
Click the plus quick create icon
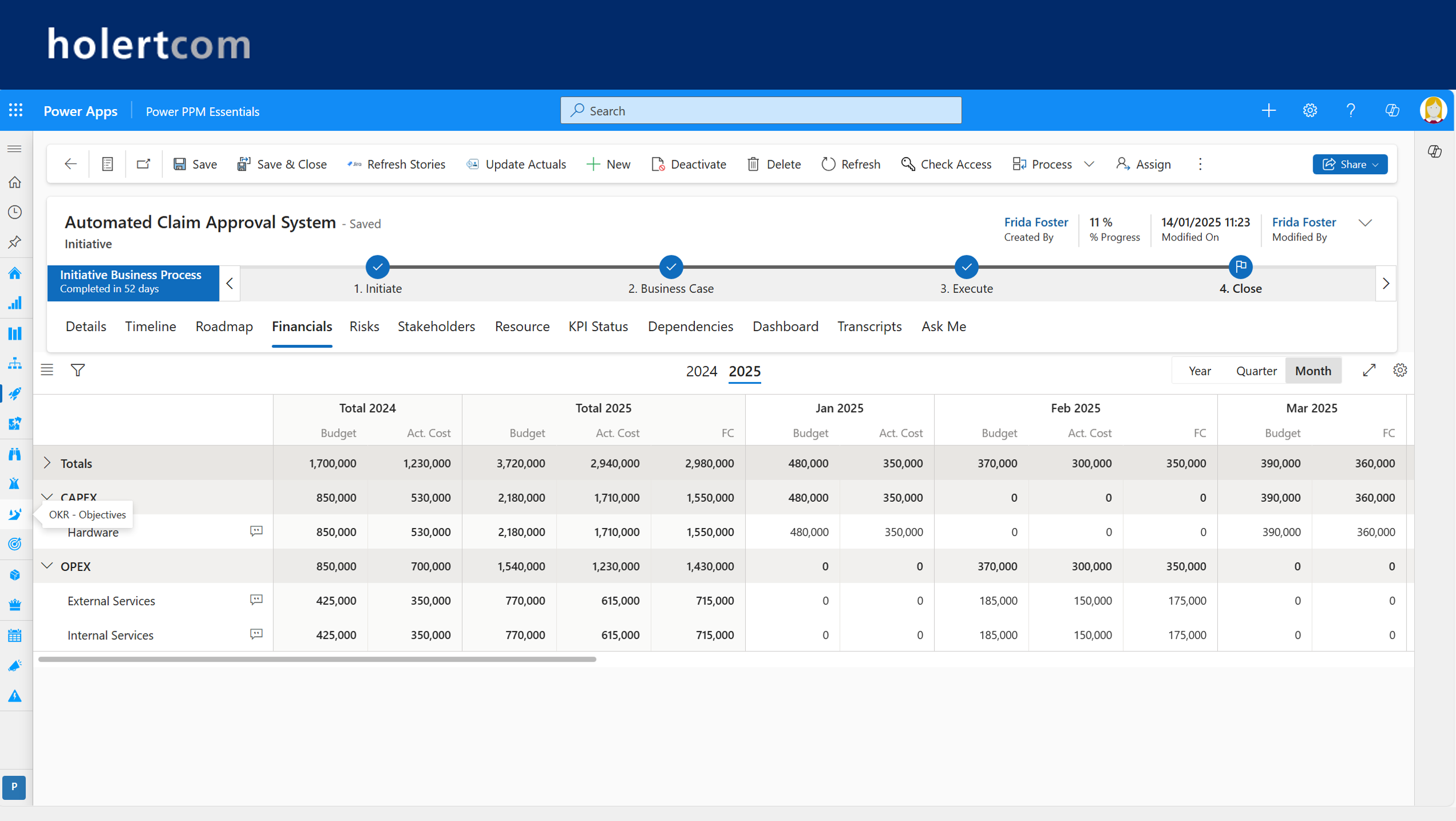click(1269, 110)
